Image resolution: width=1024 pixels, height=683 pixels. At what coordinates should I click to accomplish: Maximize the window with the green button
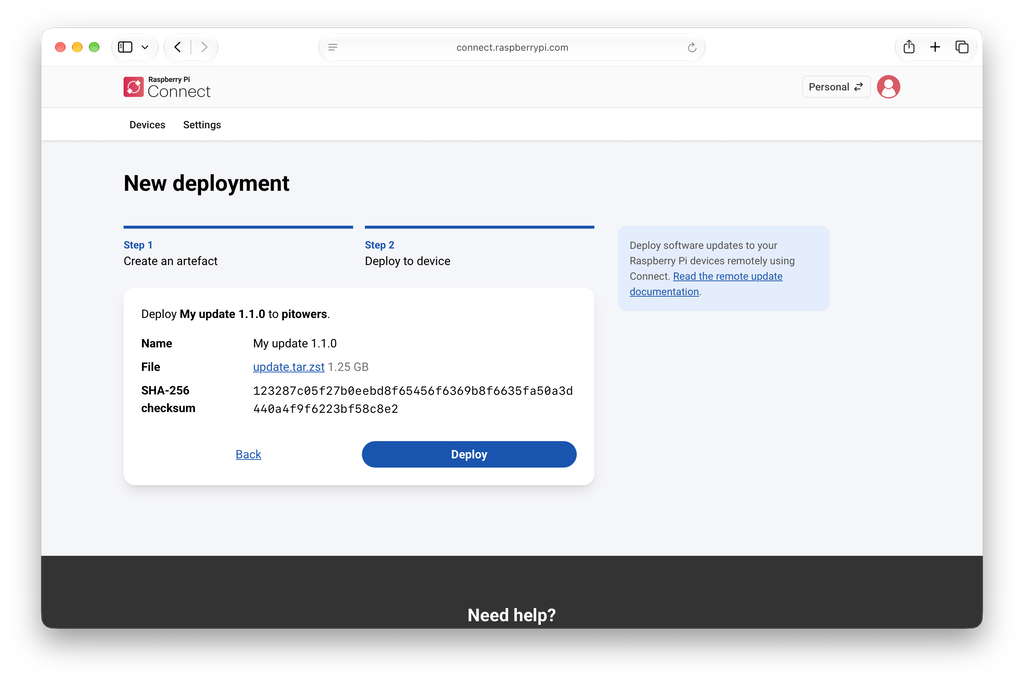click(x=94, y=47)
